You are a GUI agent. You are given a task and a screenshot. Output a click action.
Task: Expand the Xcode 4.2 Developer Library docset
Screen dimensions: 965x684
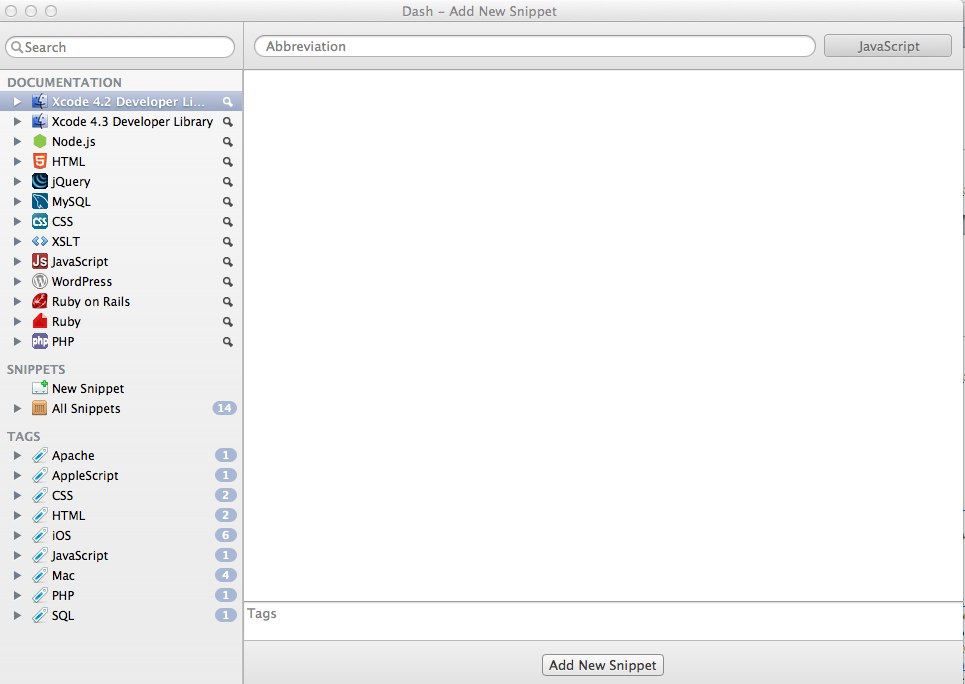tap(17, 102)
